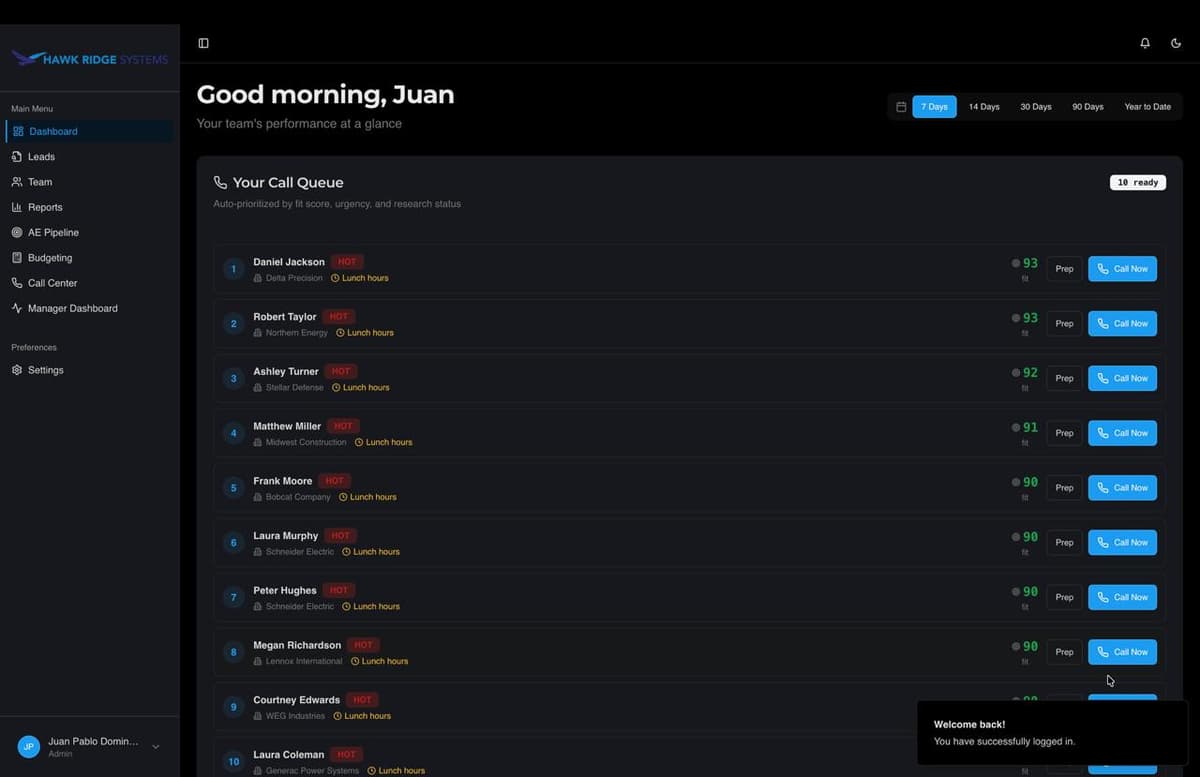Open Settings via the gear icon

pos(16,370)
